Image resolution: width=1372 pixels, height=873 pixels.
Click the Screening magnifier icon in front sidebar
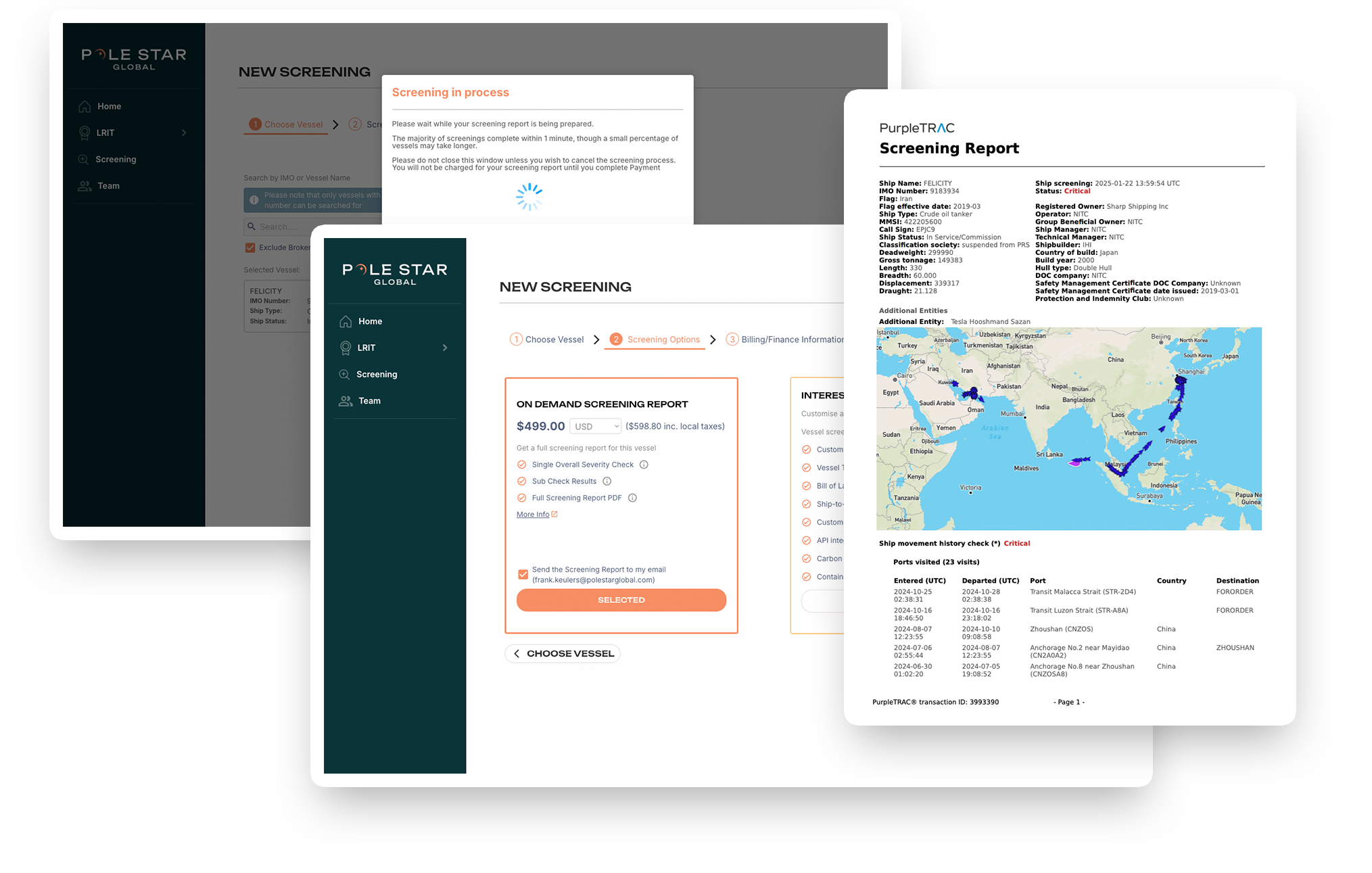click(x=344, y=374)
